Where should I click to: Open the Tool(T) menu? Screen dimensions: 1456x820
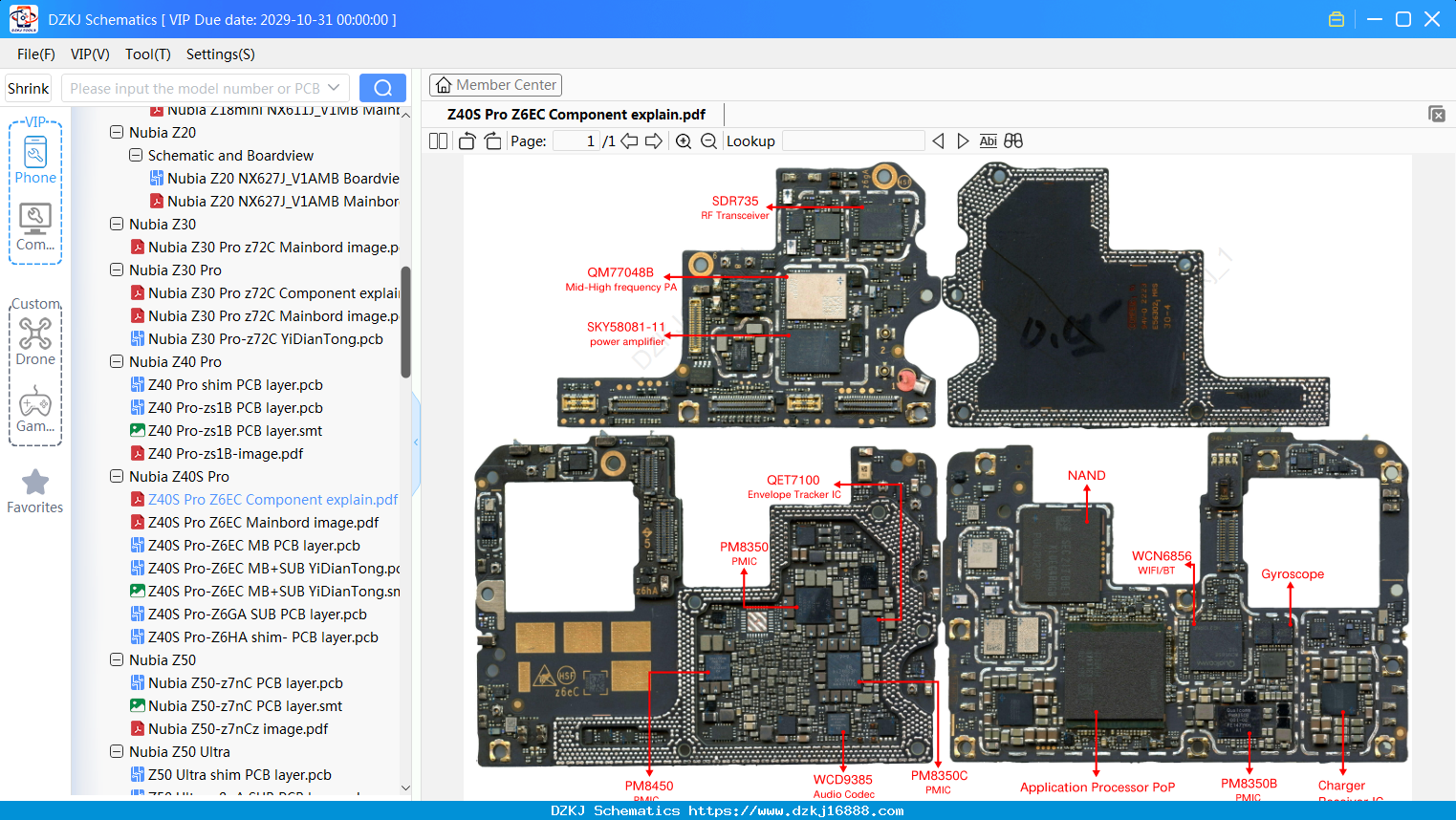(147, 54)
